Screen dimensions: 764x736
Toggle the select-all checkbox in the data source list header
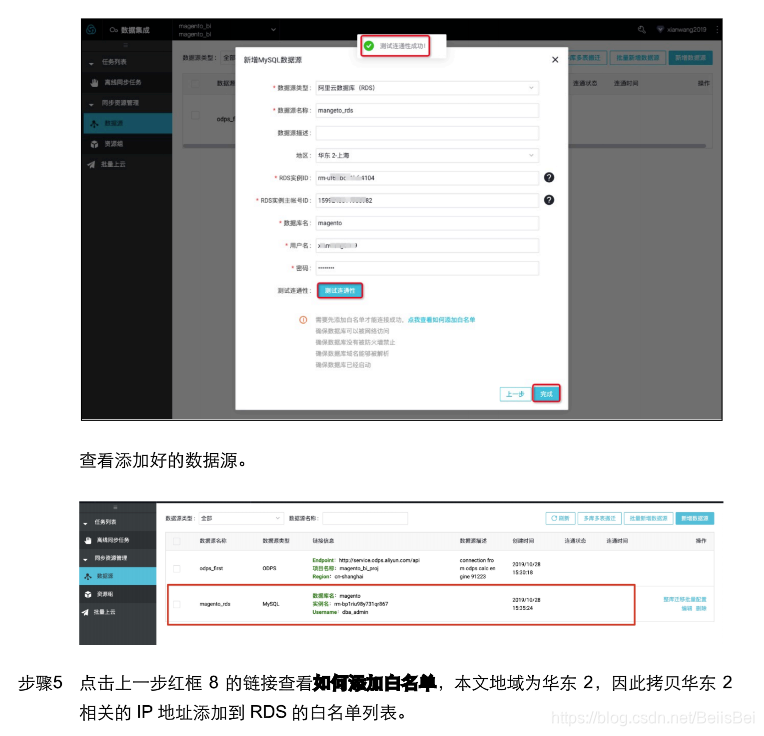pyautogui.click(x=177, y=541)
